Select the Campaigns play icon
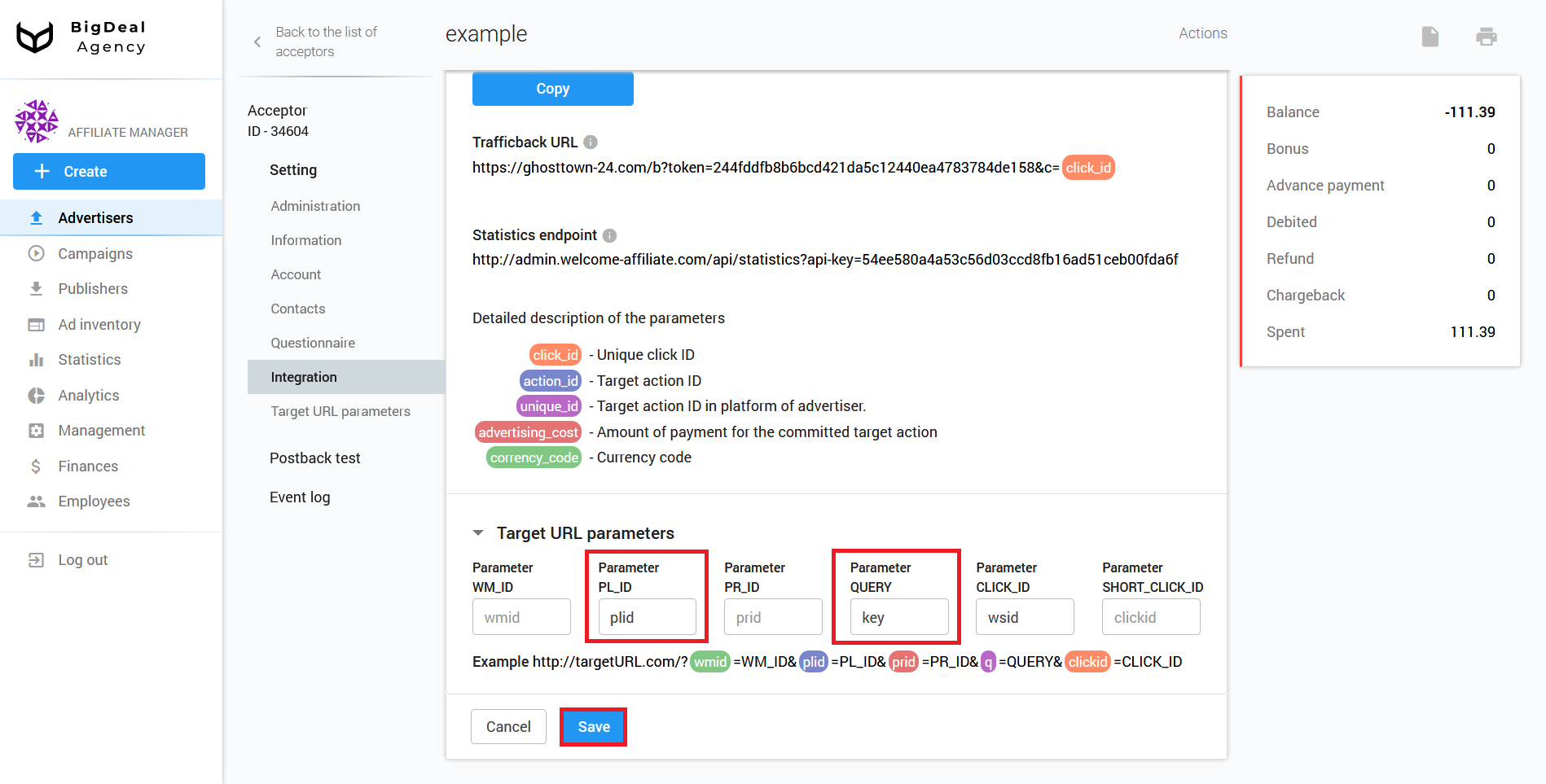Image resolution: width=1546 pixels, height=784 pixels. coord(36,253)
